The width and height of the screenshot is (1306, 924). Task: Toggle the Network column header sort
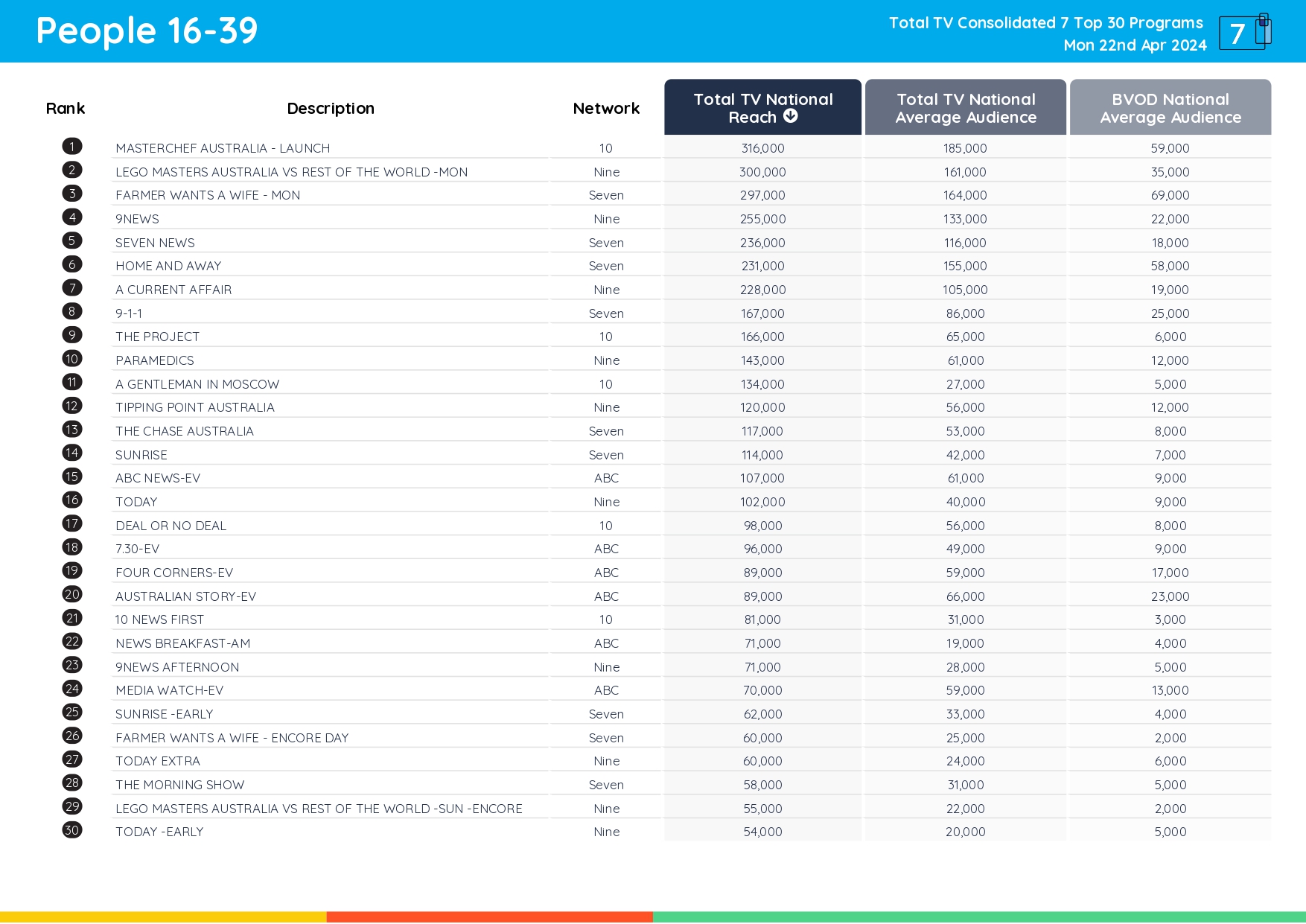click(x=605, y=108)
